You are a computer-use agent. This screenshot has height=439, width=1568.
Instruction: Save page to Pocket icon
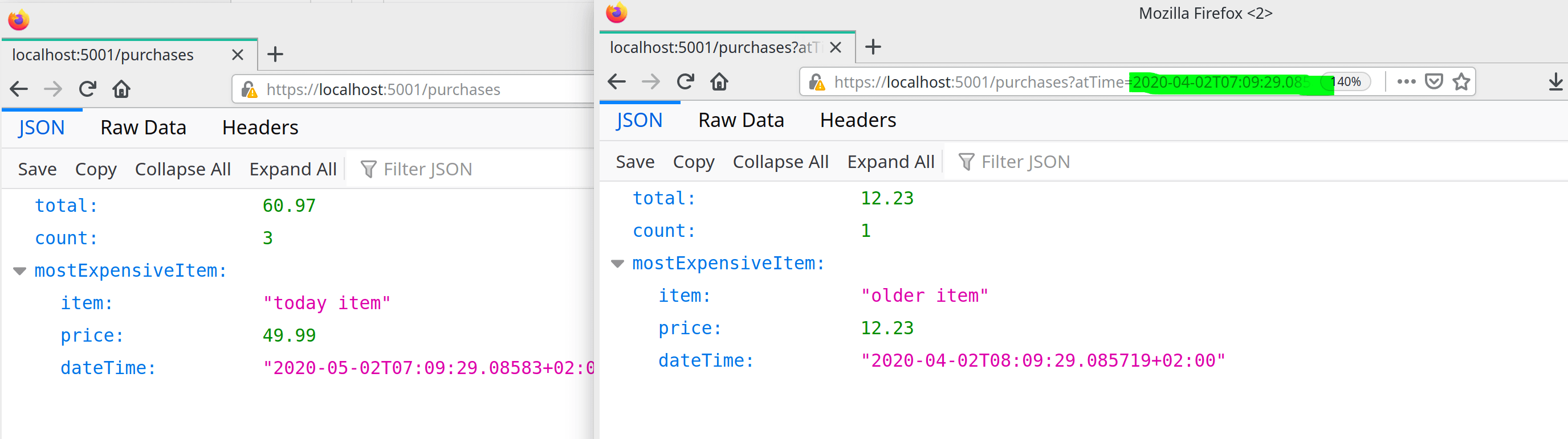(1434, 81)
